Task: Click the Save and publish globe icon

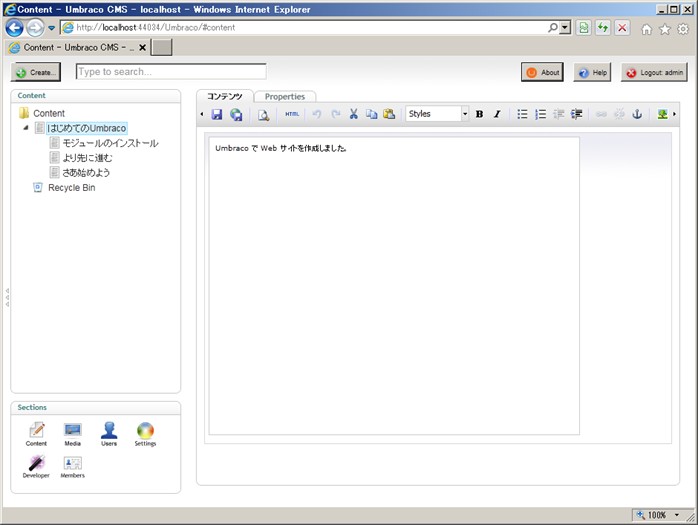Action: (236, 114)
